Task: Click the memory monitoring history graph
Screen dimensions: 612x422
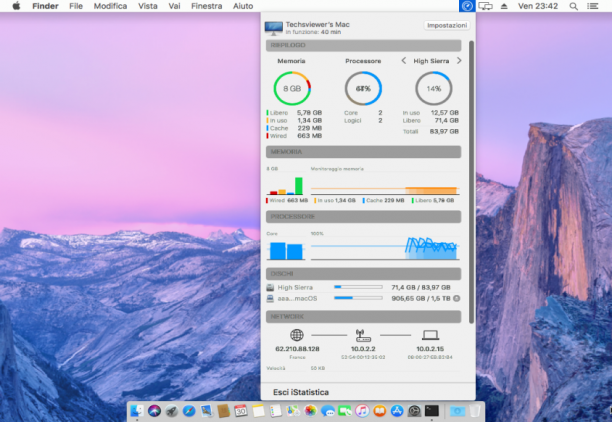Action: tap(385, 183)
